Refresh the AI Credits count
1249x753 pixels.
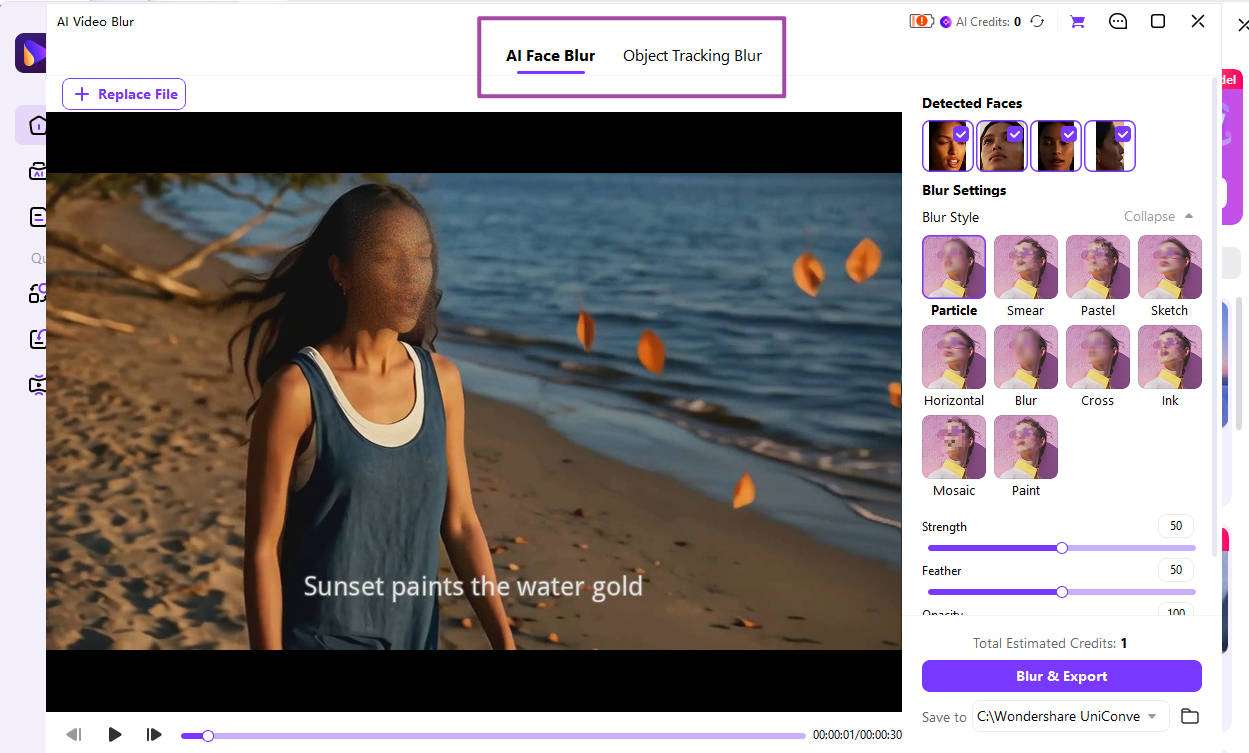point(1037,21)
